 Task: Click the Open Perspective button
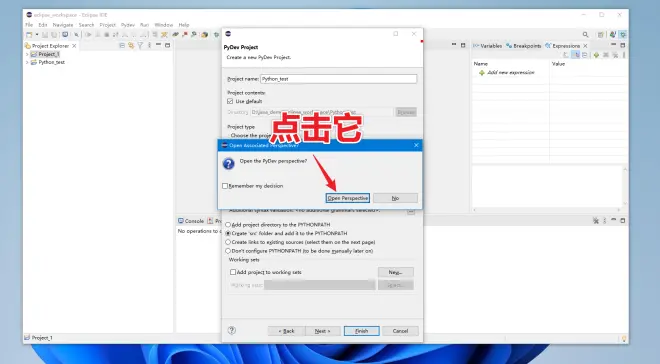(x=347, y=198)
